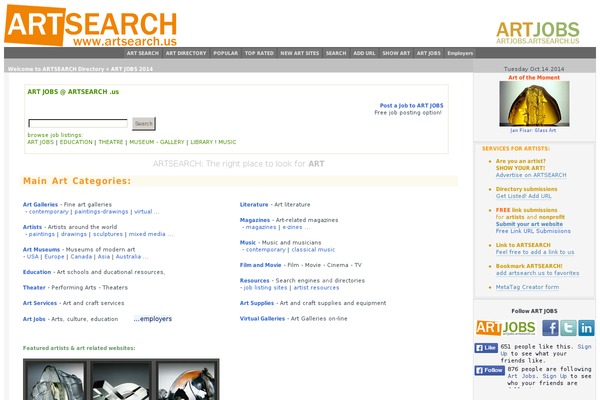Open the Literature category
600x400 pixels.
254,204
